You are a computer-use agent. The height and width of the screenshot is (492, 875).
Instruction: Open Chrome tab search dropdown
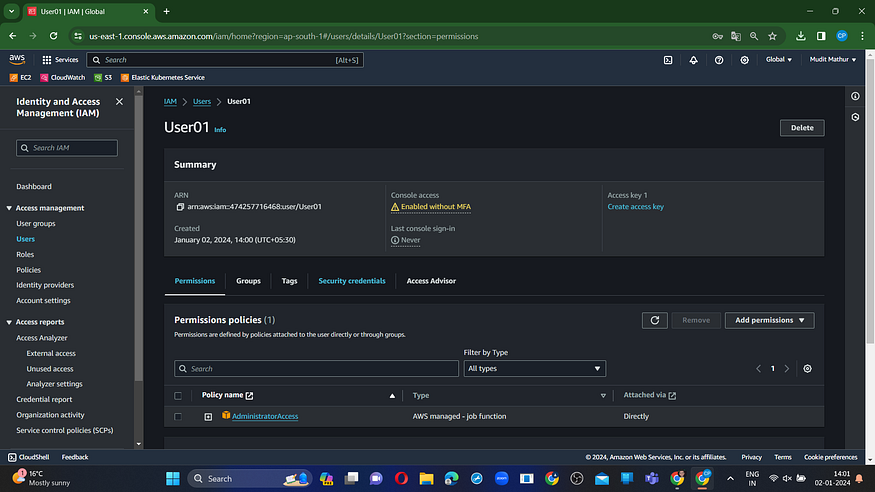coord(11,11)
